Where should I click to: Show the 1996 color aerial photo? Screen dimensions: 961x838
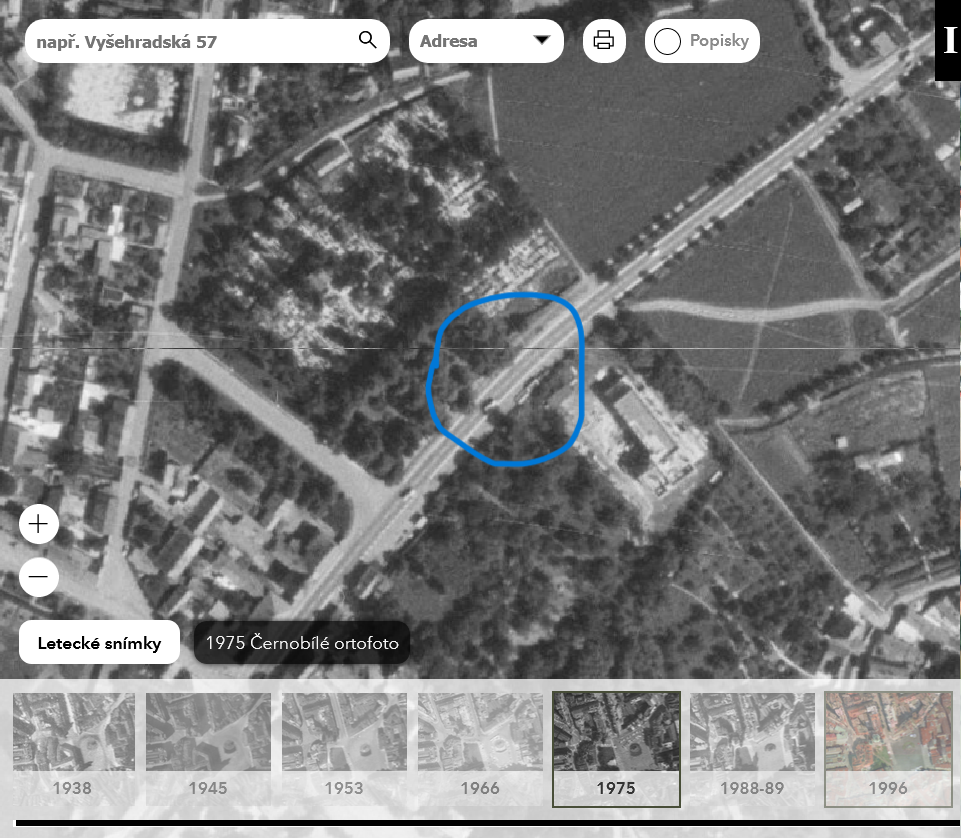pos(888,749)
